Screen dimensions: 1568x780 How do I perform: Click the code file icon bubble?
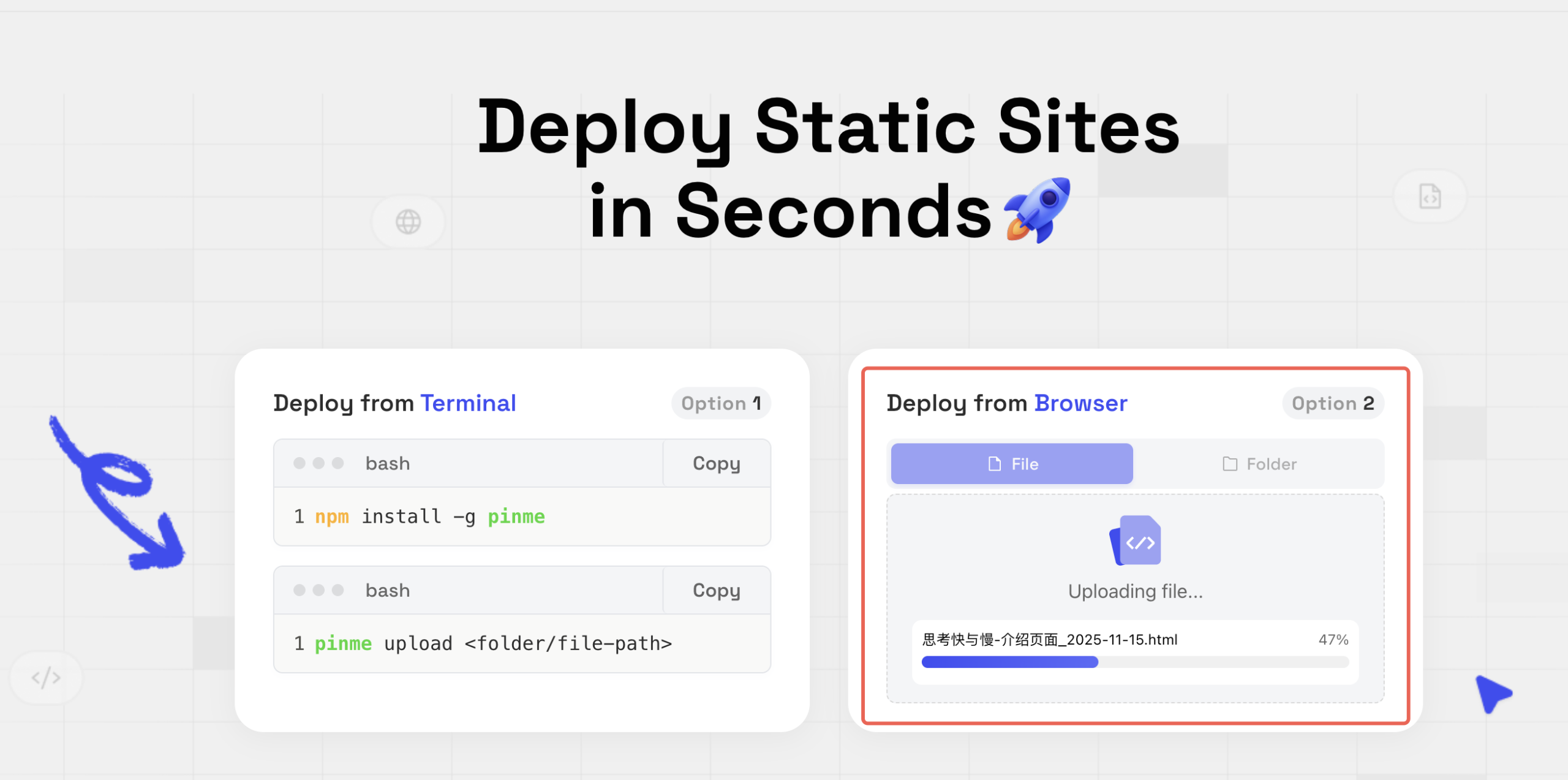(1430, 197)
